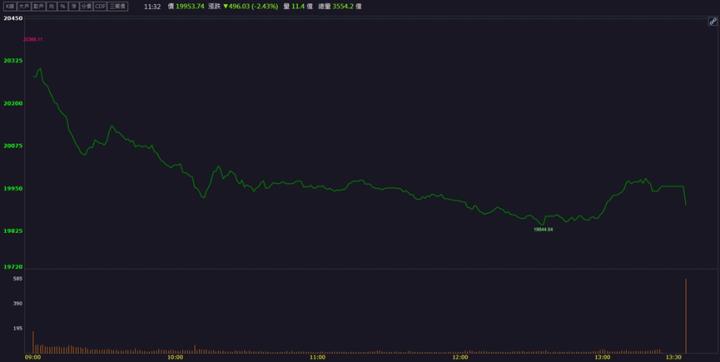Image resolution: width=720 pixels, height=362 pixels.
Task: Click the 19953.74 price readout
Action: pyautogui.click(x=190, y=6)
